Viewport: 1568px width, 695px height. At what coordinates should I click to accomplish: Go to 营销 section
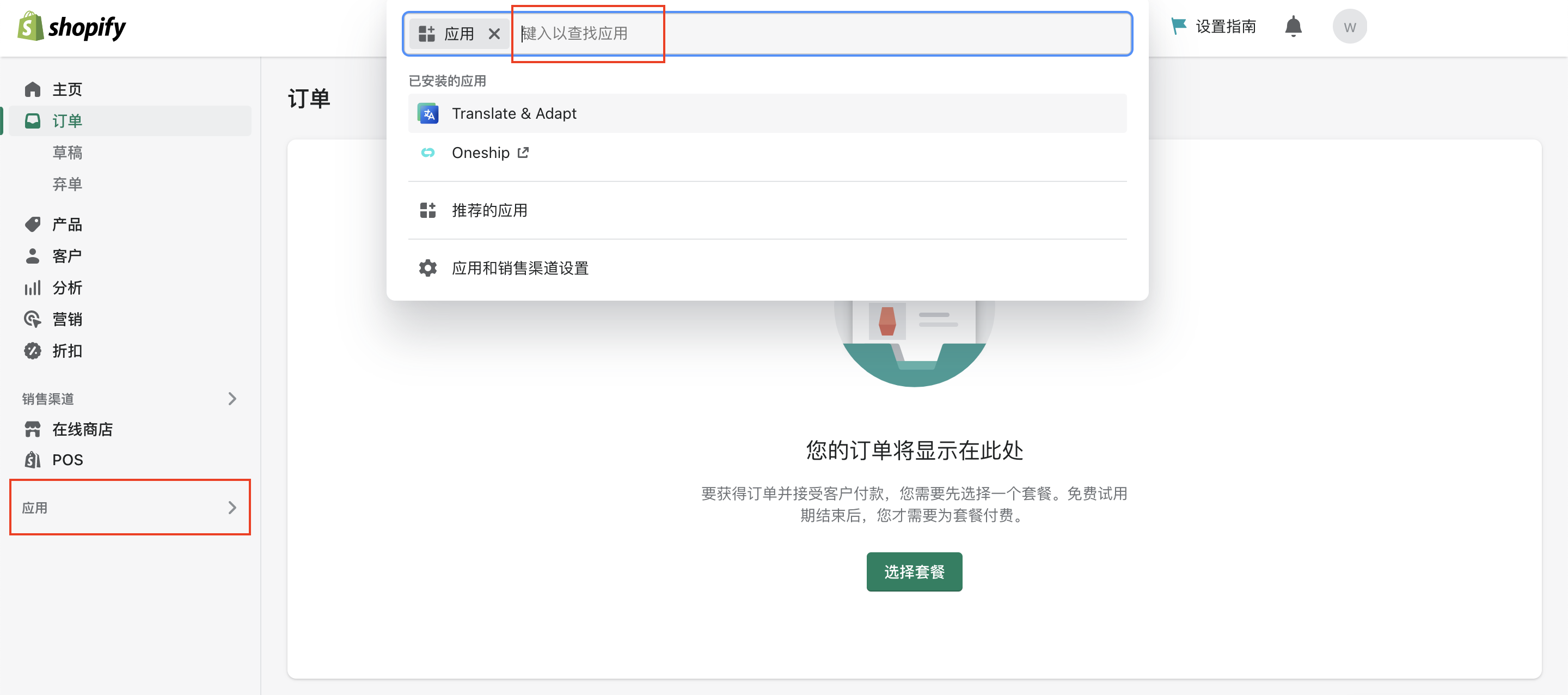(x=130, y=319)
